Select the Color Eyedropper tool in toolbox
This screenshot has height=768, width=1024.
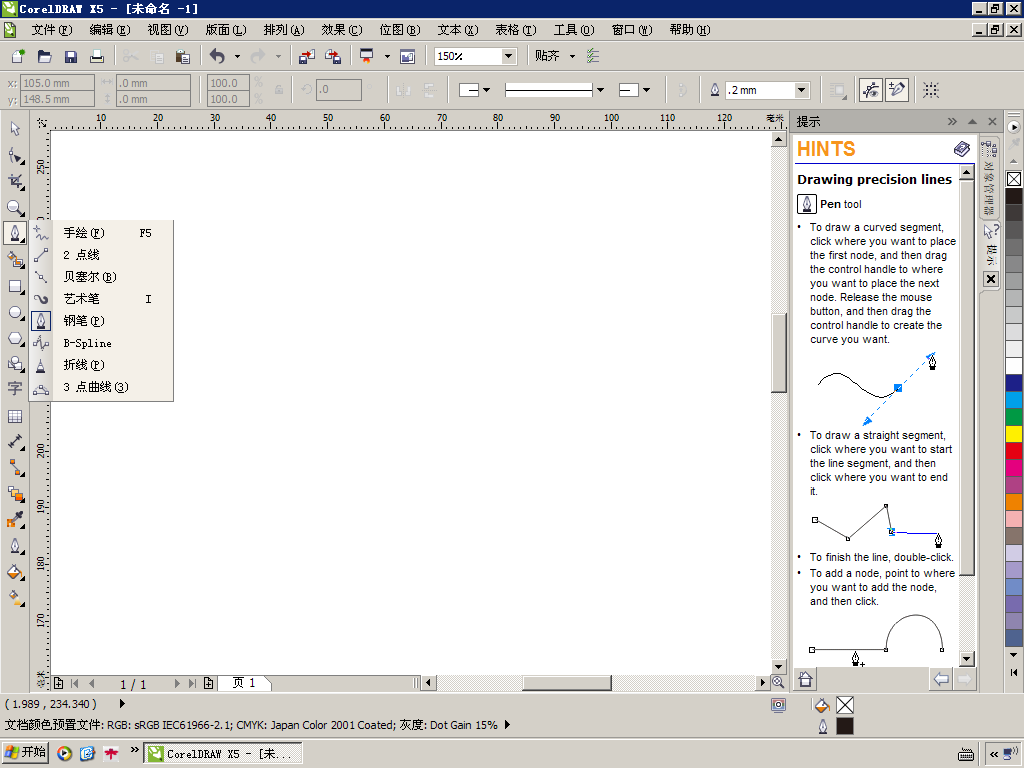[x=15, y=520]
